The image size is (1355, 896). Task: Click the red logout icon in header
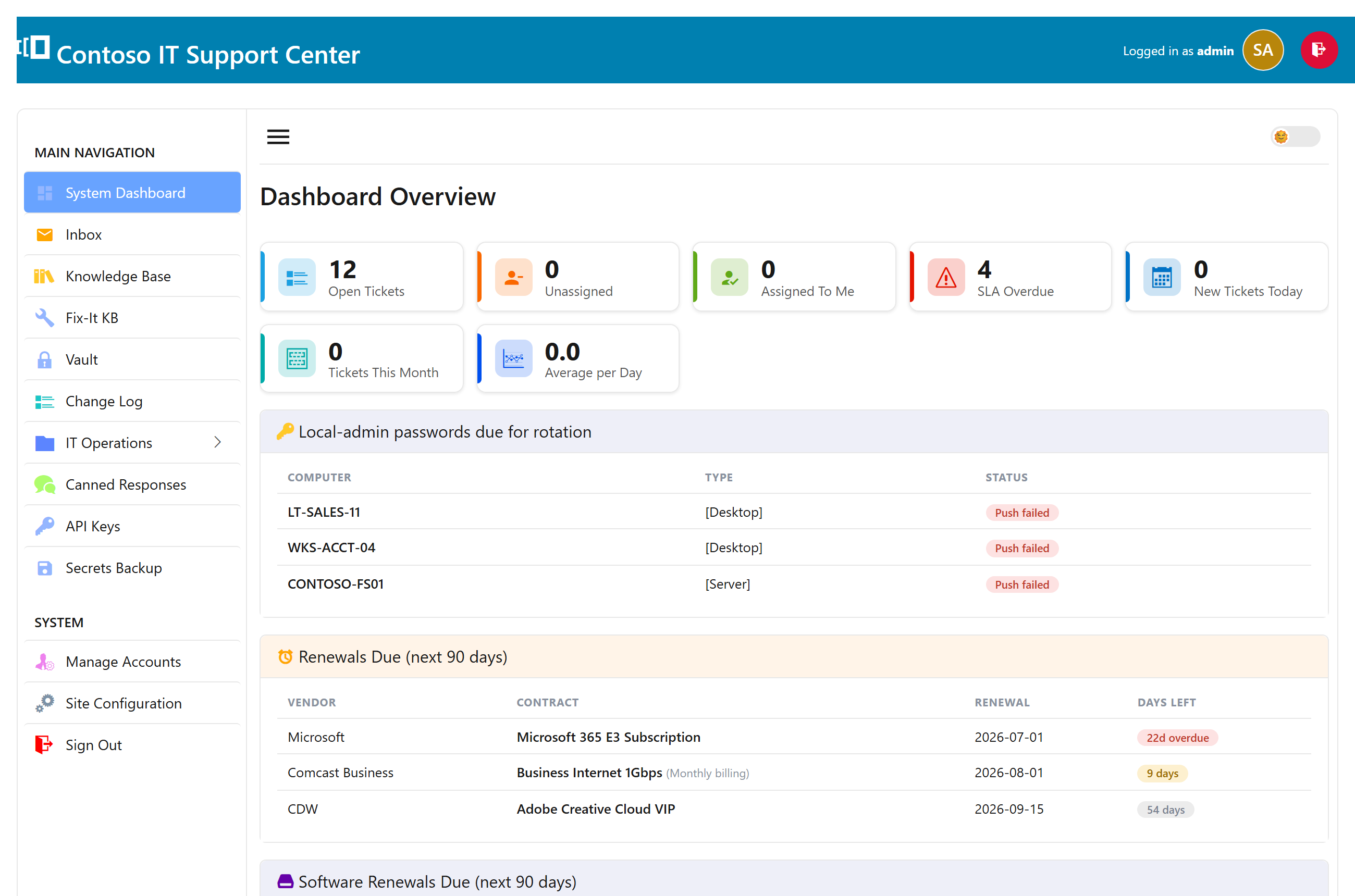click(x=1319, y=51)
